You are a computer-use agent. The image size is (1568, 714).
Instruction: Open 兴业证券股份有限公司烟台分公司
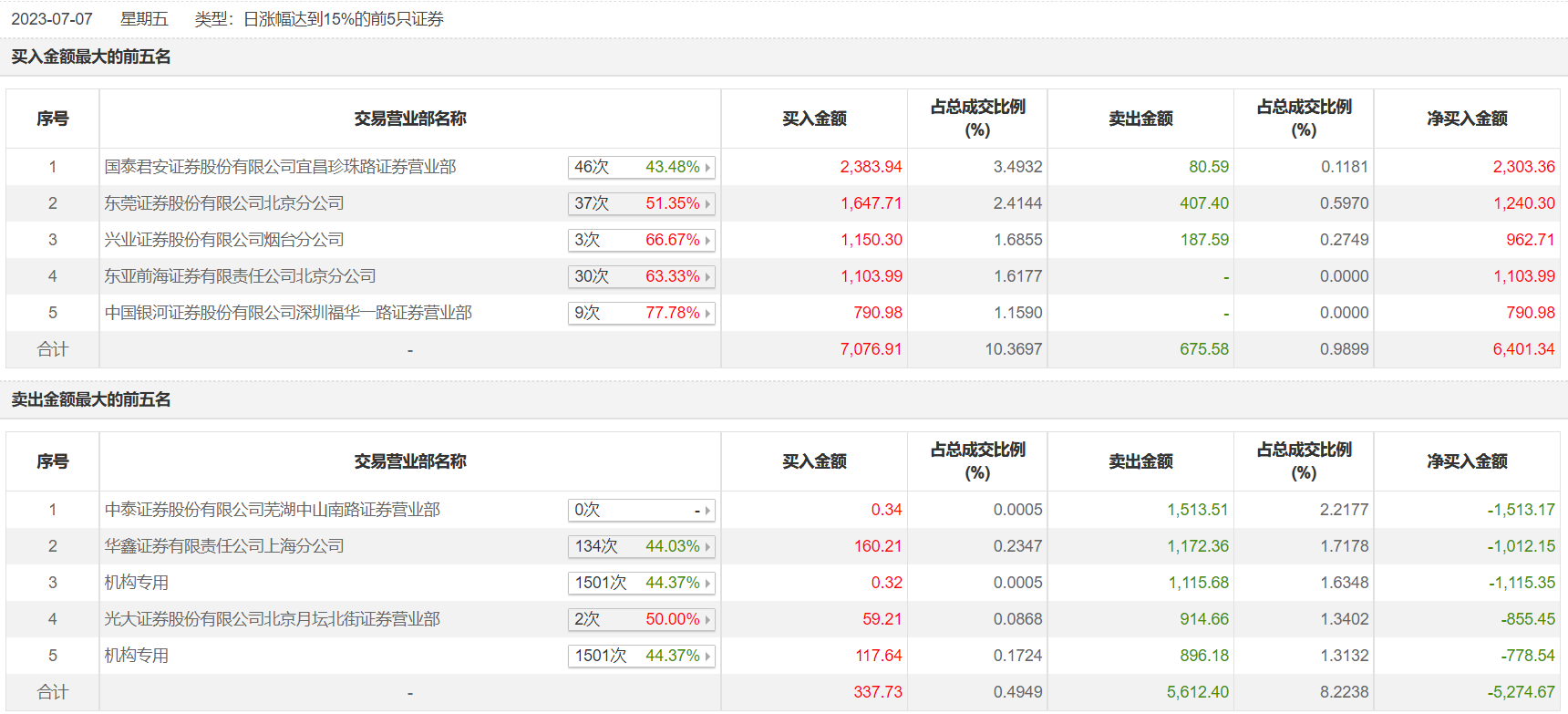click(x=224, y=240)
